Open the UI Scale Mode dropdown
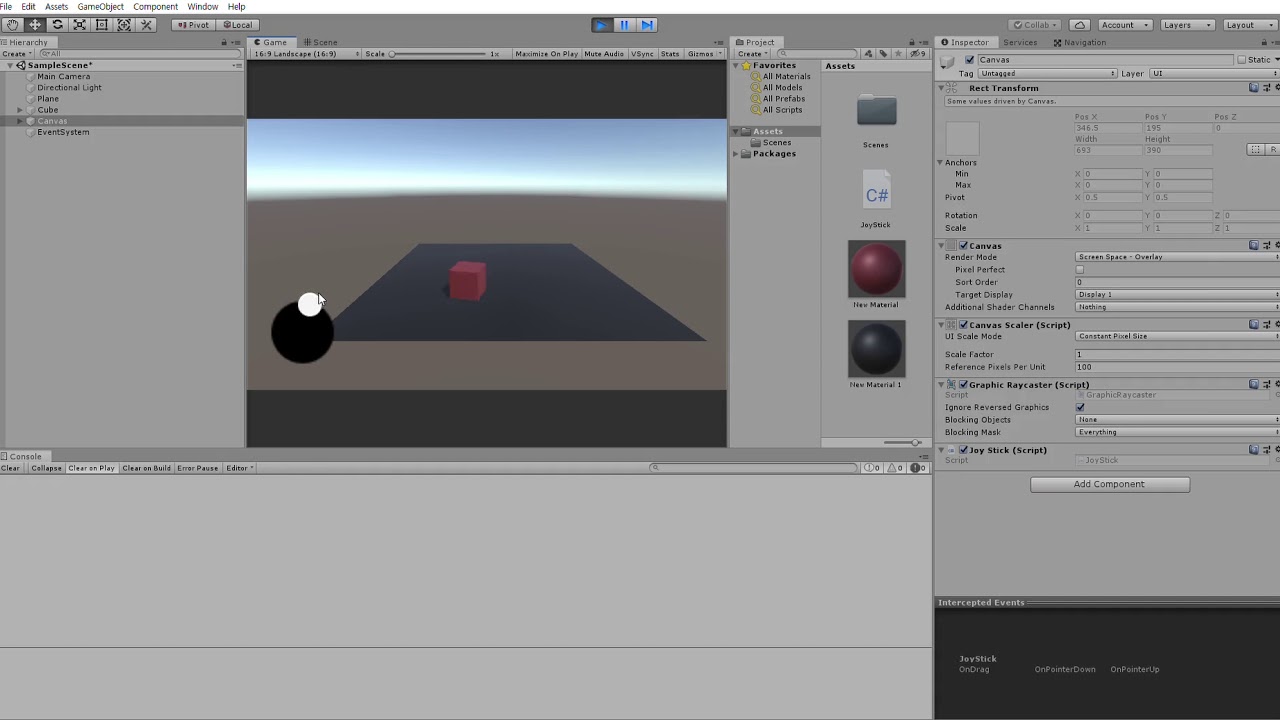 tap(1177, 336)
